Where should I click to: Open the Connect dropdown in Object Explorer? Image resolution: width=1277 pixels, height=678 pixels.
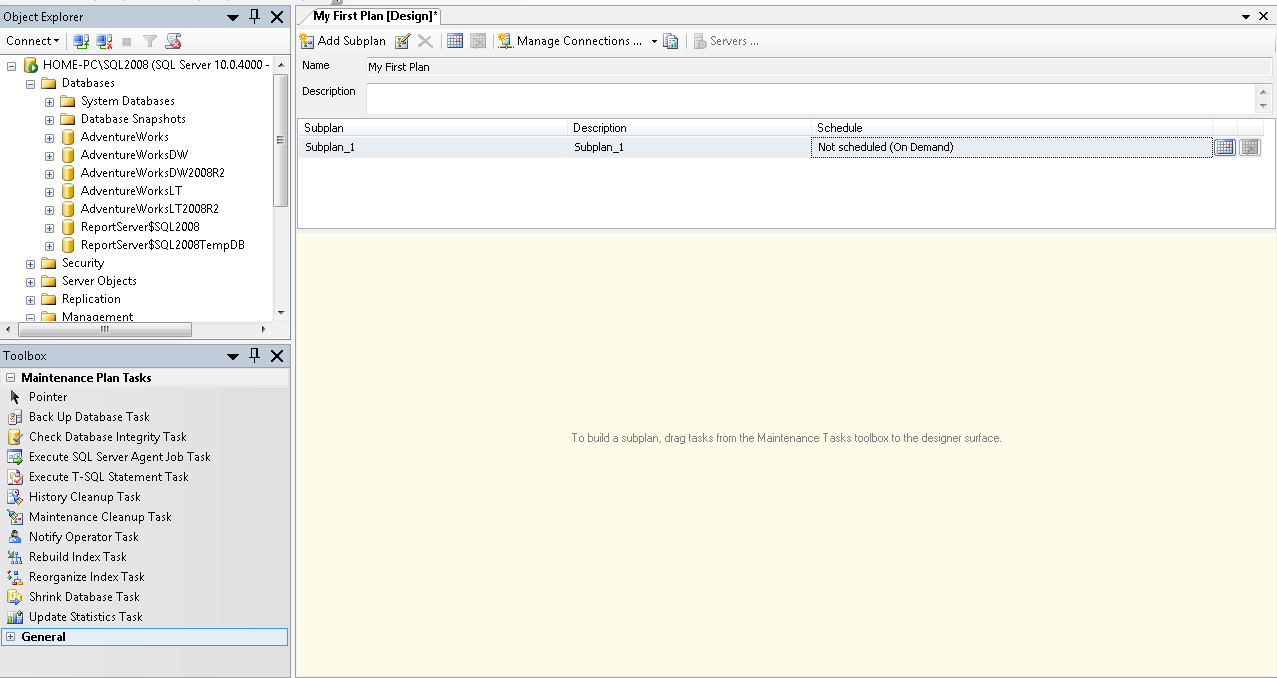(x=31, y=40)
